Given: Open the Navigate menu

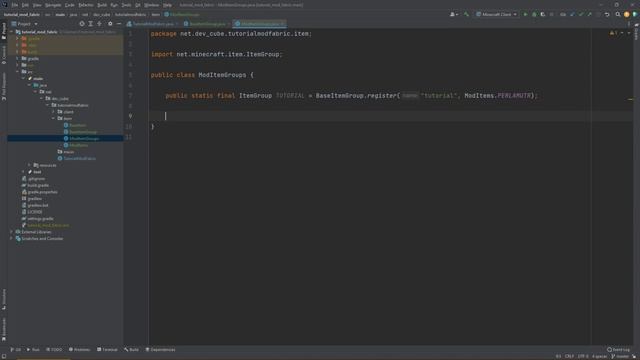Looking at the screenshot, I should pyautogui.click(x=53, y=5).
